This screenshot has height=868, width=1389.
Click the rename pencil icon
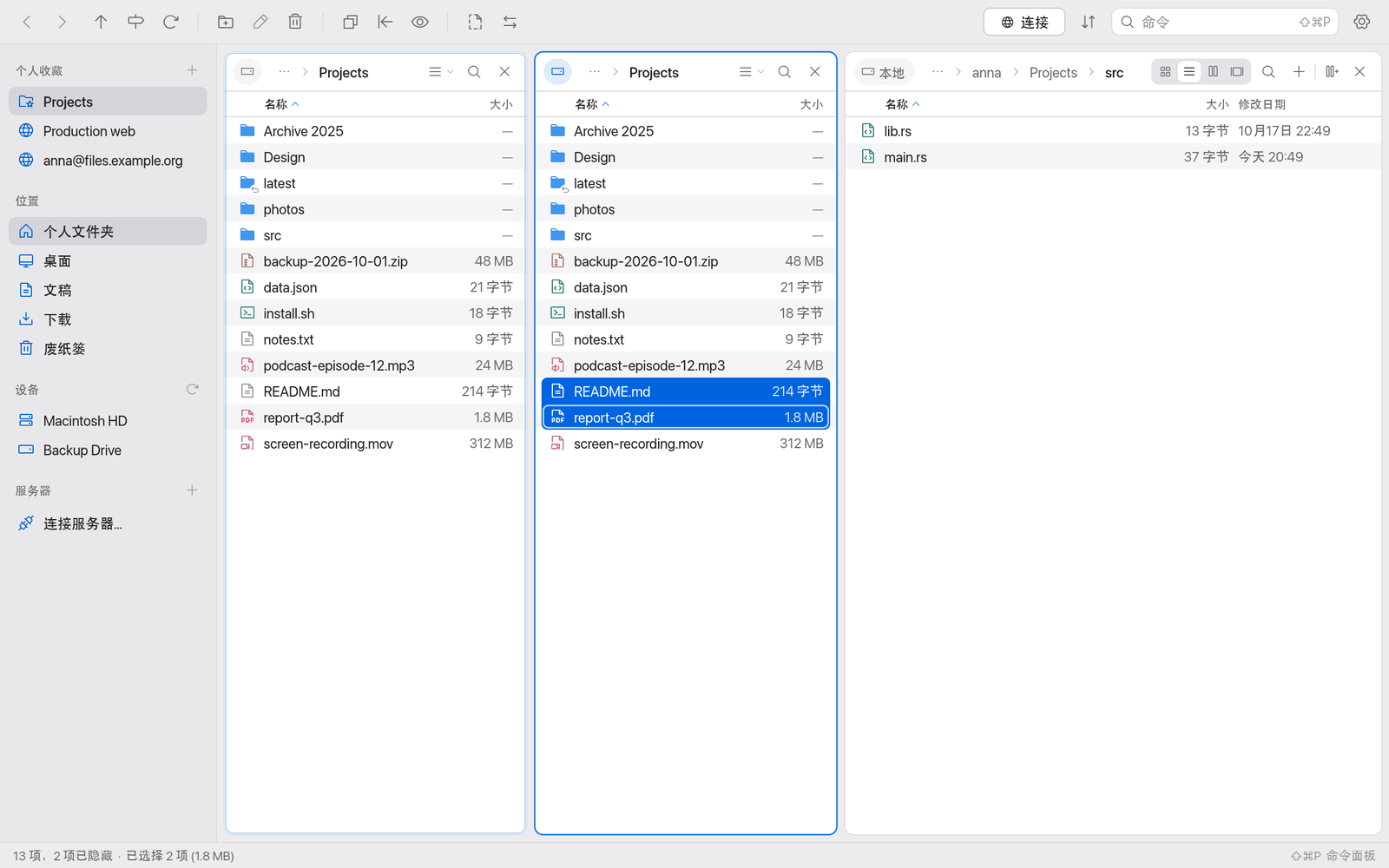[x=260, y=22]
